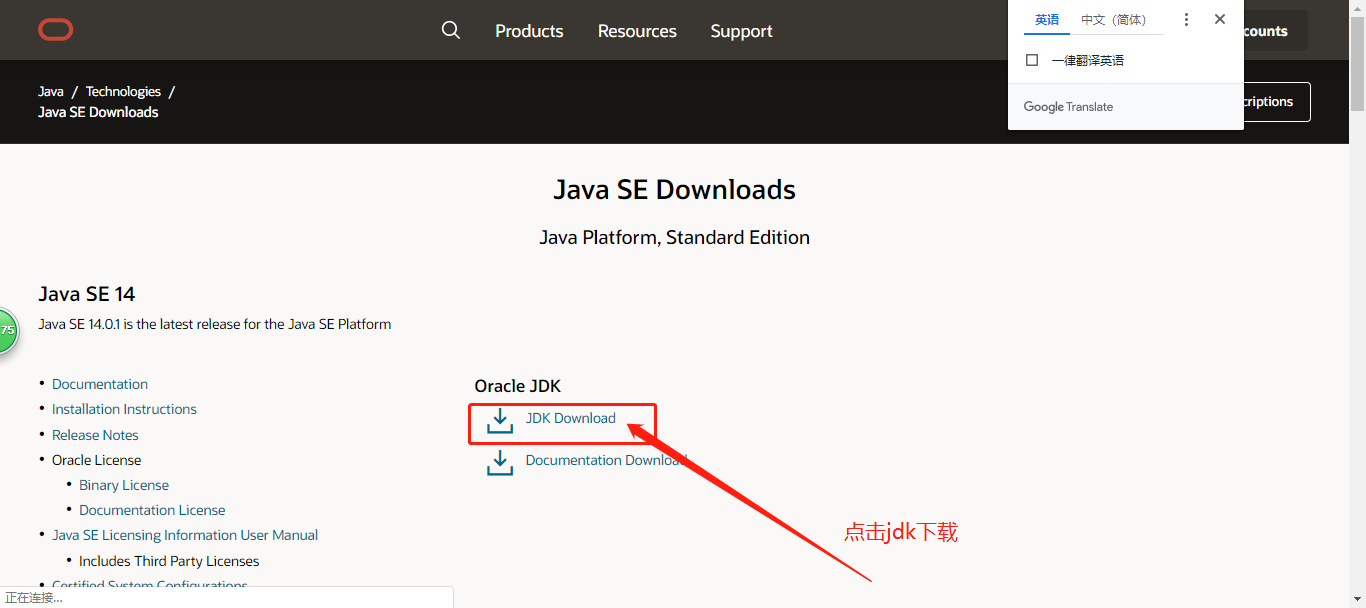Open the Support menu
The image size is (1366, 608).
(x=741, y=31)
